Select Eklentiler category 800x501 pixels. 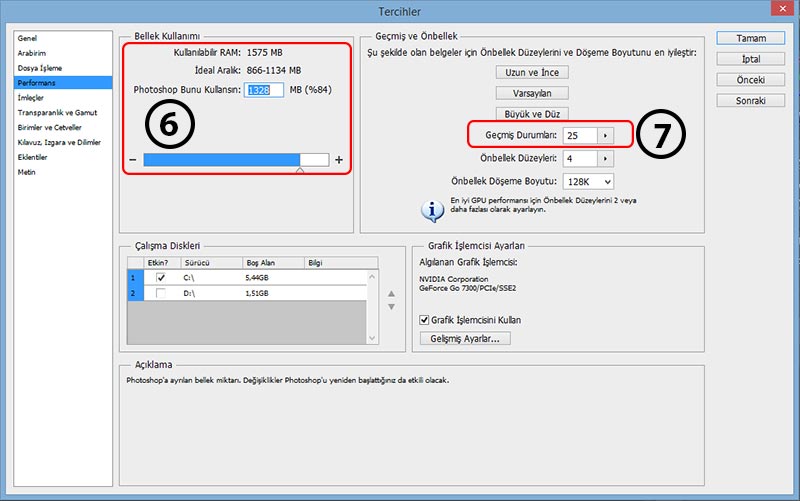[63, 157]
